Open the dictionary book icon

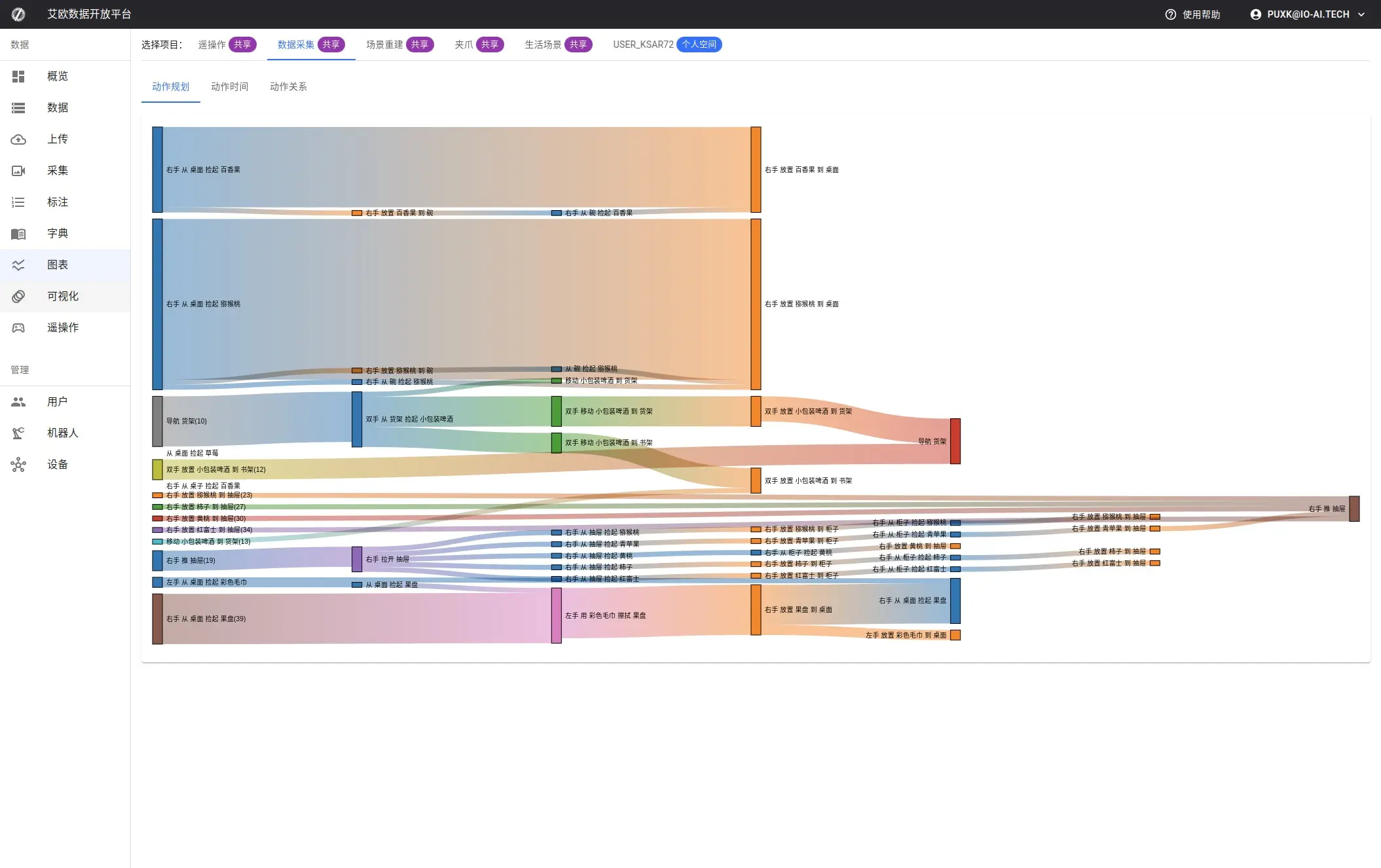click(18, 234)
